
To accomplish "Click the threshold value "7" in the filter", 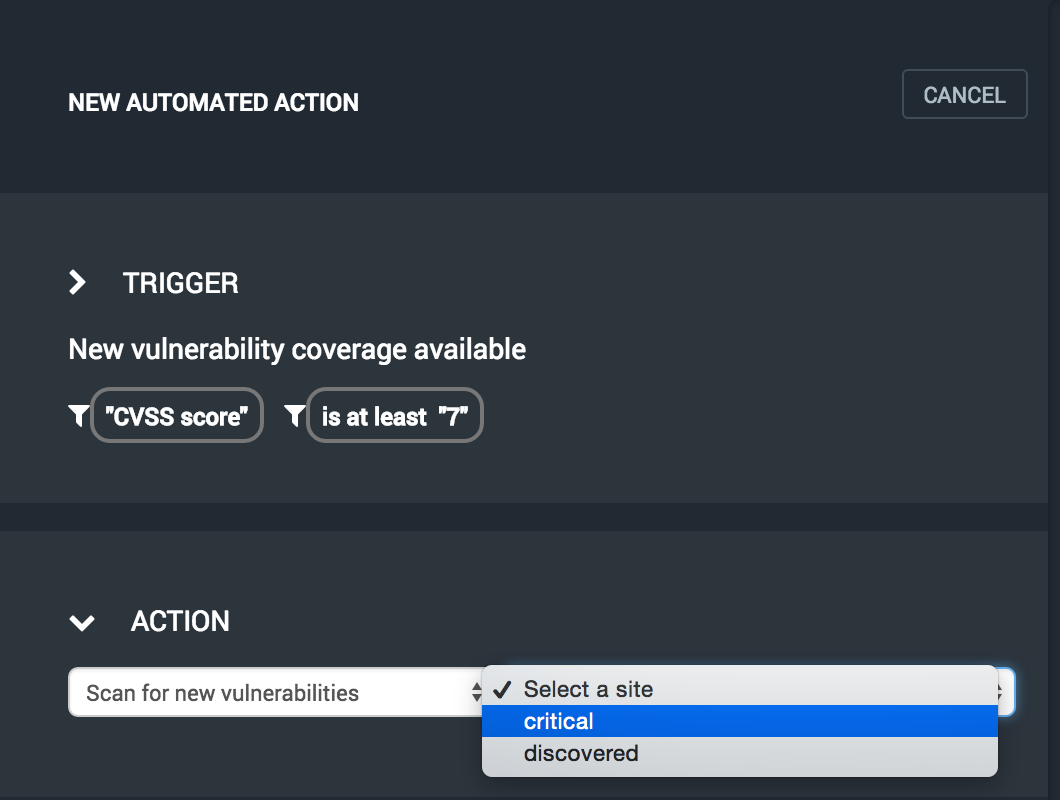I will [x=453, y=416].
